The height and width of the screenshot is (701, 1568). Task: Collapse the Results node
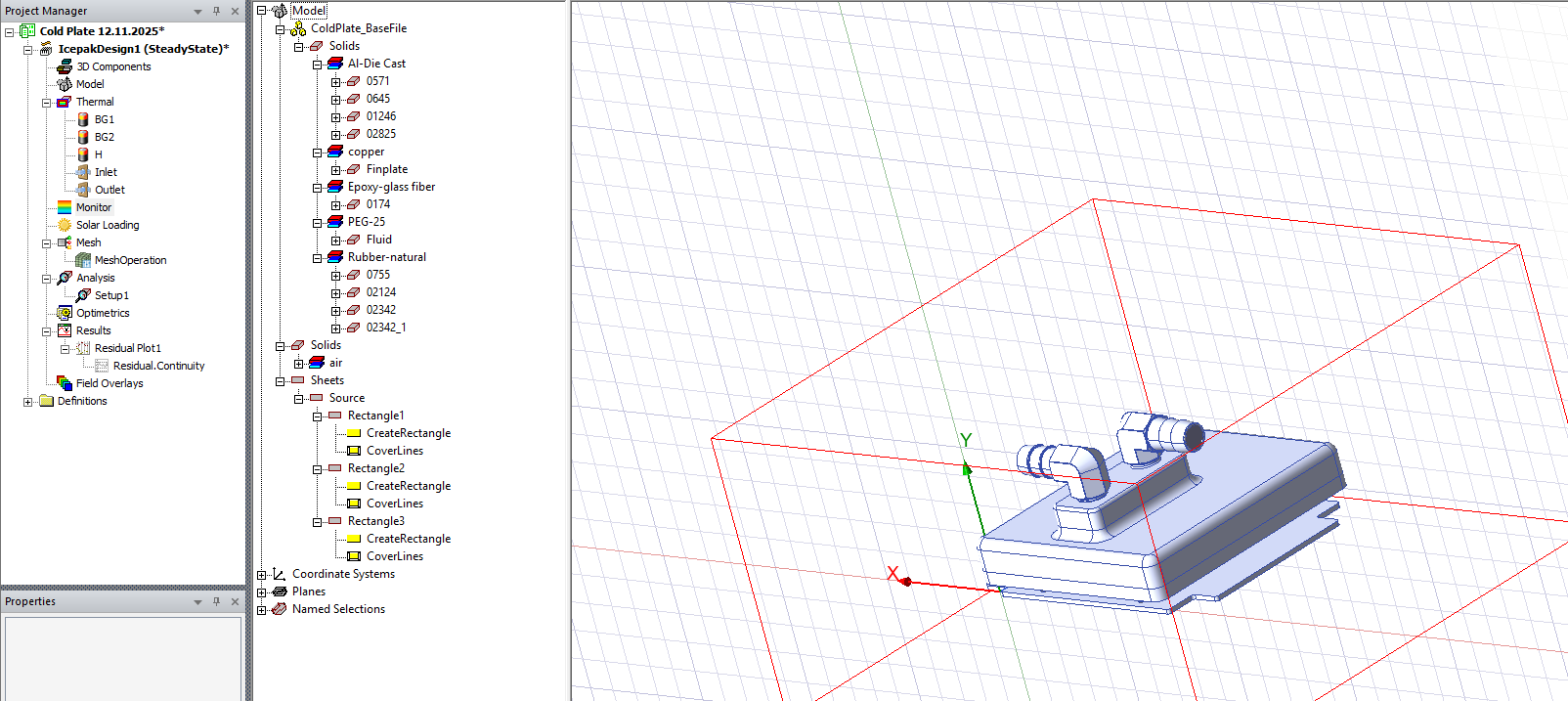click(x=46, y=331)
